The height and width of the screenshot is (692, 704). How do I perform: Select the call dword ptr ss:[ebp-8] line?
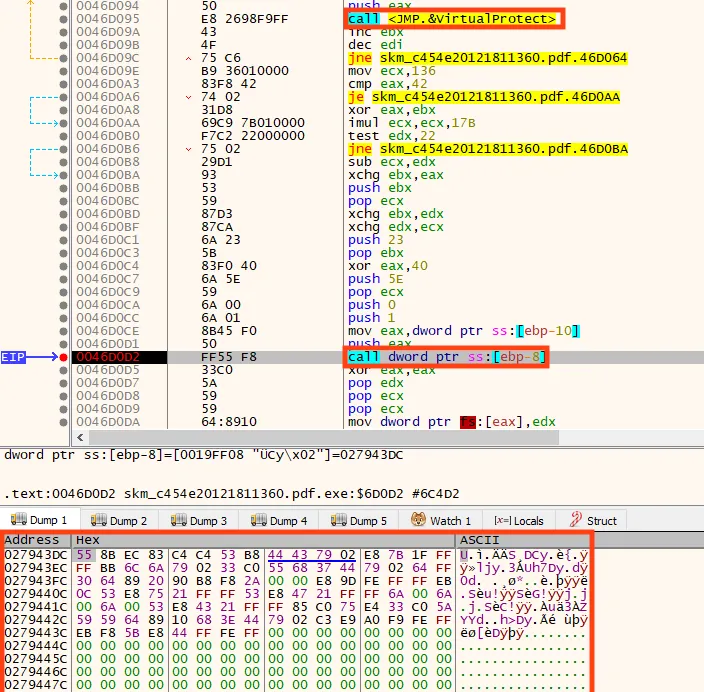(x=447, y=357)
